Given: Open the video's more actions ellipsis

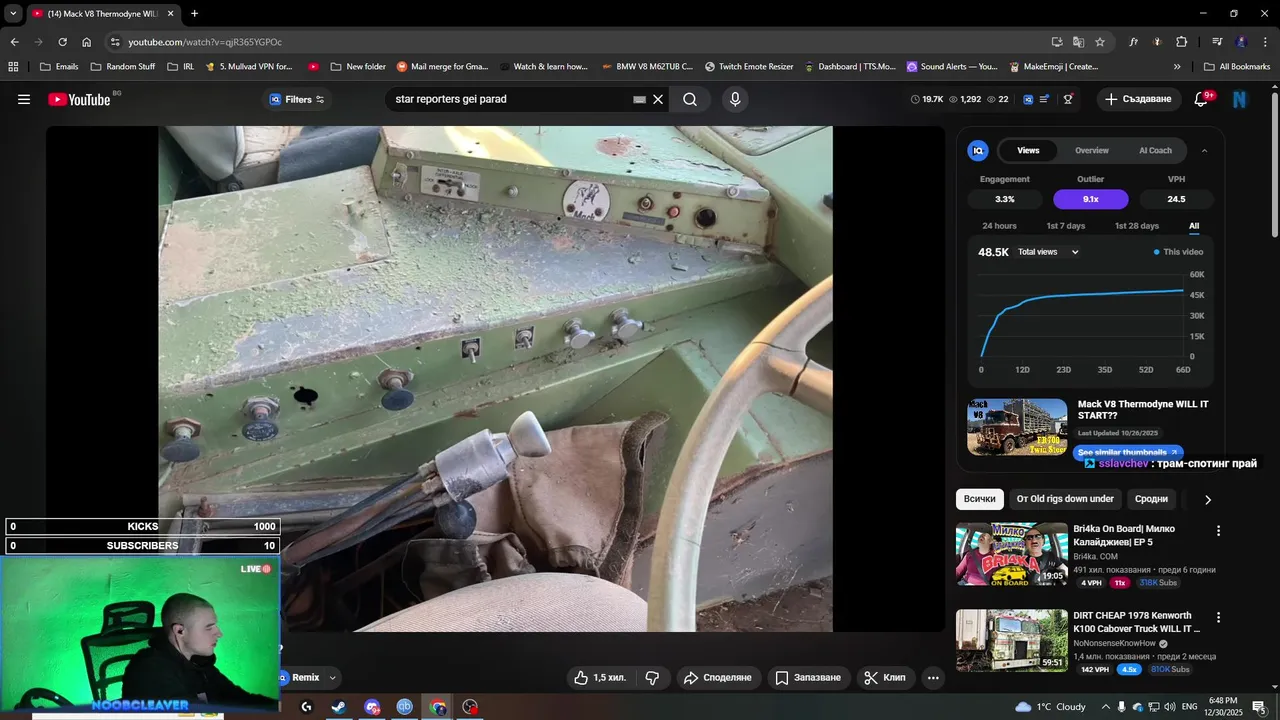Looking at the screenshot, I should [933, 678].
